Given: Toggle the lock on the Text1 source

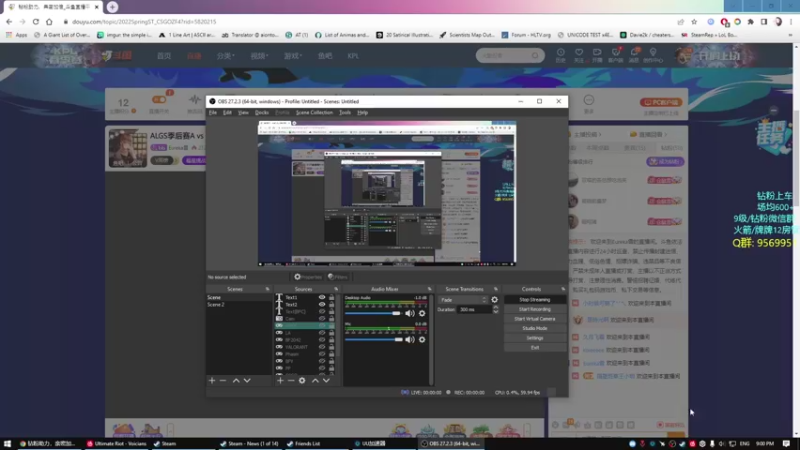Looking at the screenshot, I should tap(332, 297).
